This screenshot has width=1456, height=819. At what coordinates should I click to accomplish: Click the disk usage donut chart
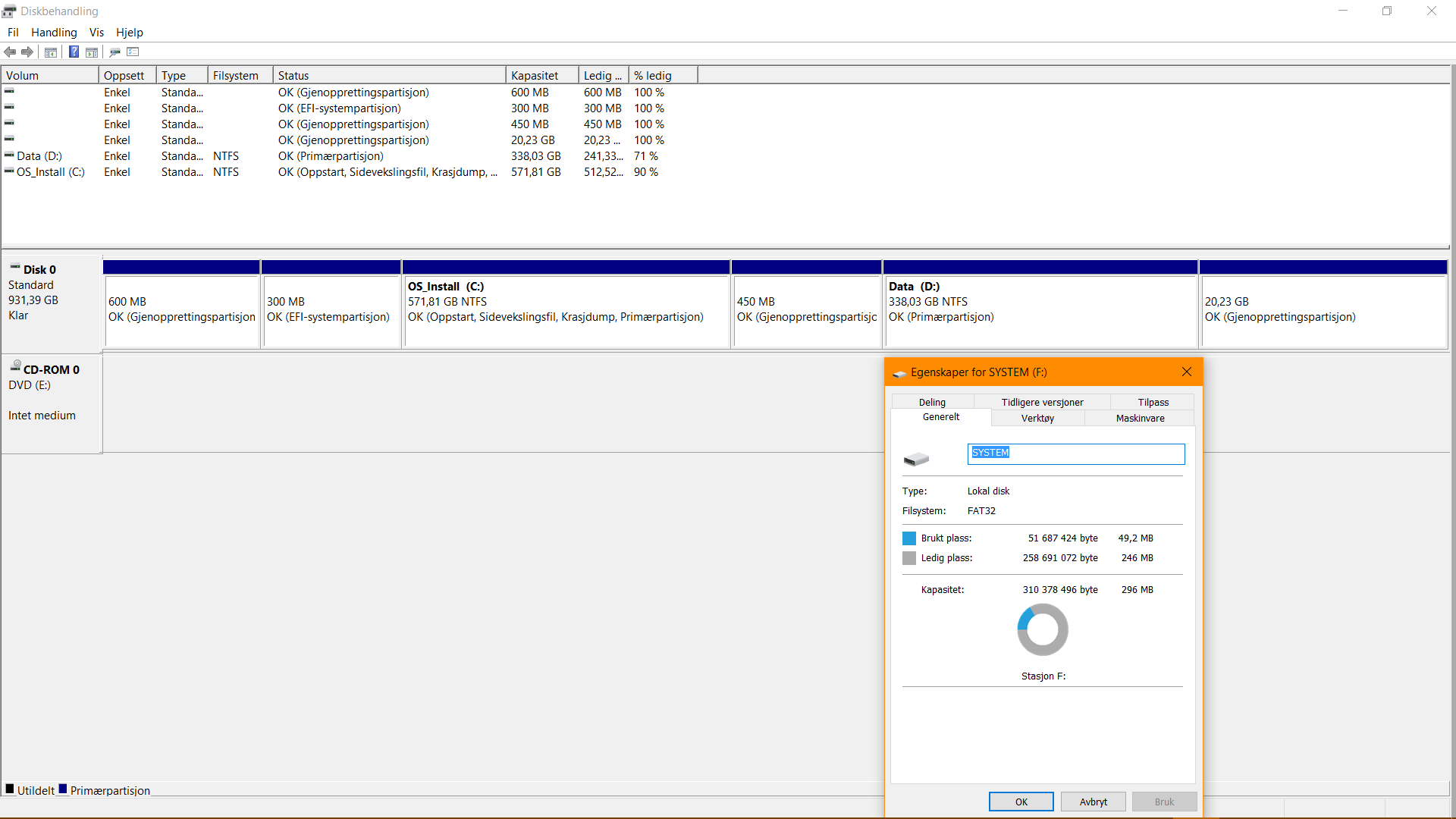(x=1043, y=629)
